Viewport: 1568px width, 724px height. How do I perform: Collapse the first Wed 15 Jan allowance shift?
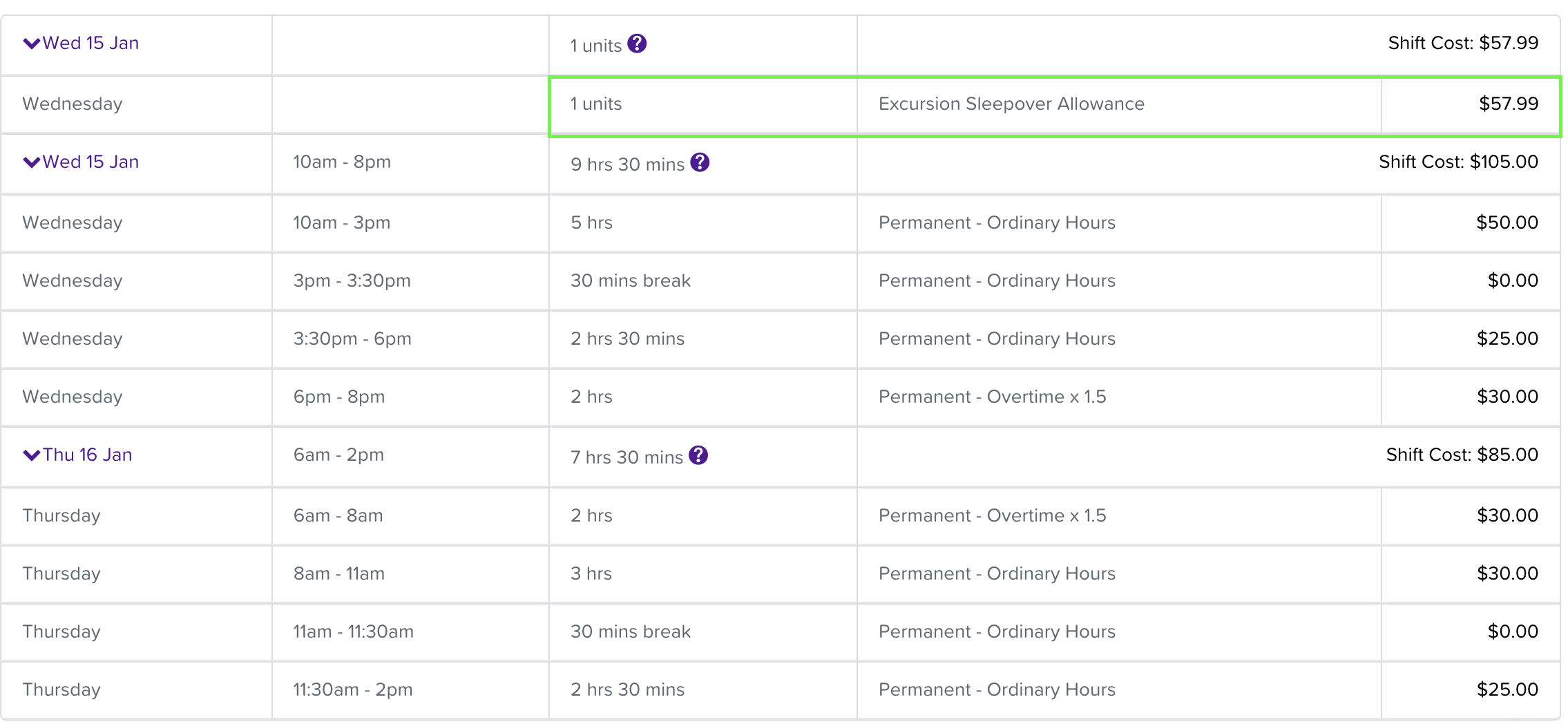click(x=31, y=44)
